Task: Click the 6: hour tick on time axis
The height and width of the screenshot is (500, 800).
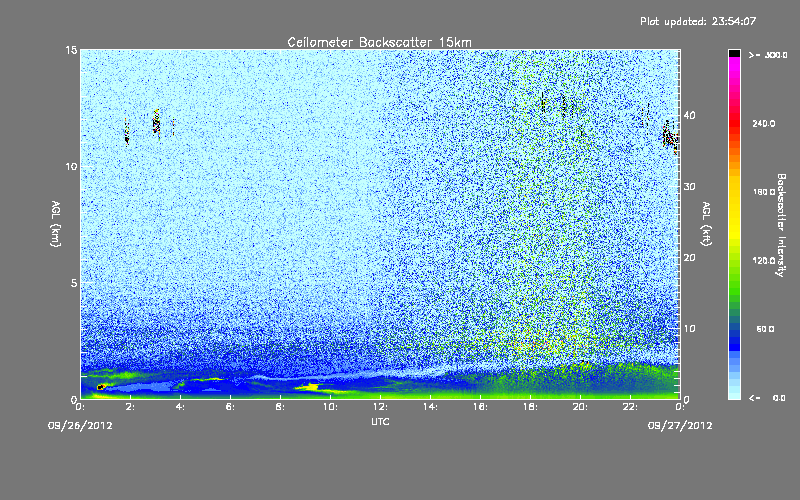Action: click(x=231, y=407)
